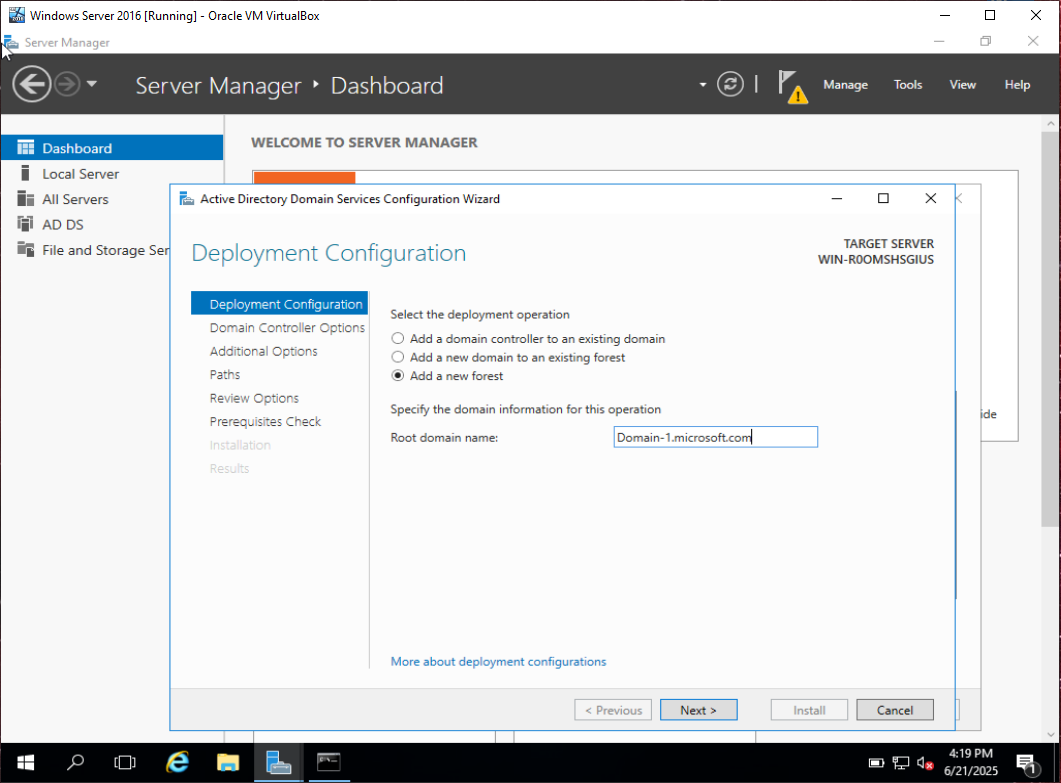Click the Root domain name field
Viewport: 1061px width, 783px height.
(x=716, y=437)
